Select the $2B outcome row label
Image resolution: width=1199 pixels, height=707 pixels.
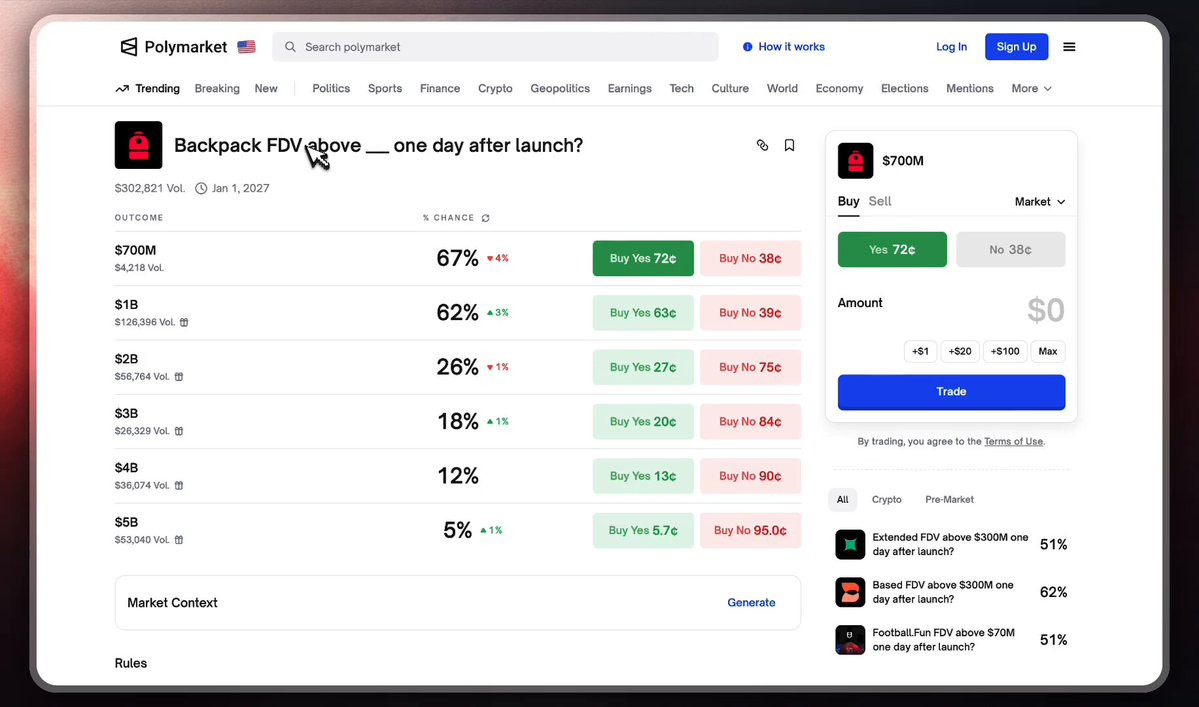point(126,359)
